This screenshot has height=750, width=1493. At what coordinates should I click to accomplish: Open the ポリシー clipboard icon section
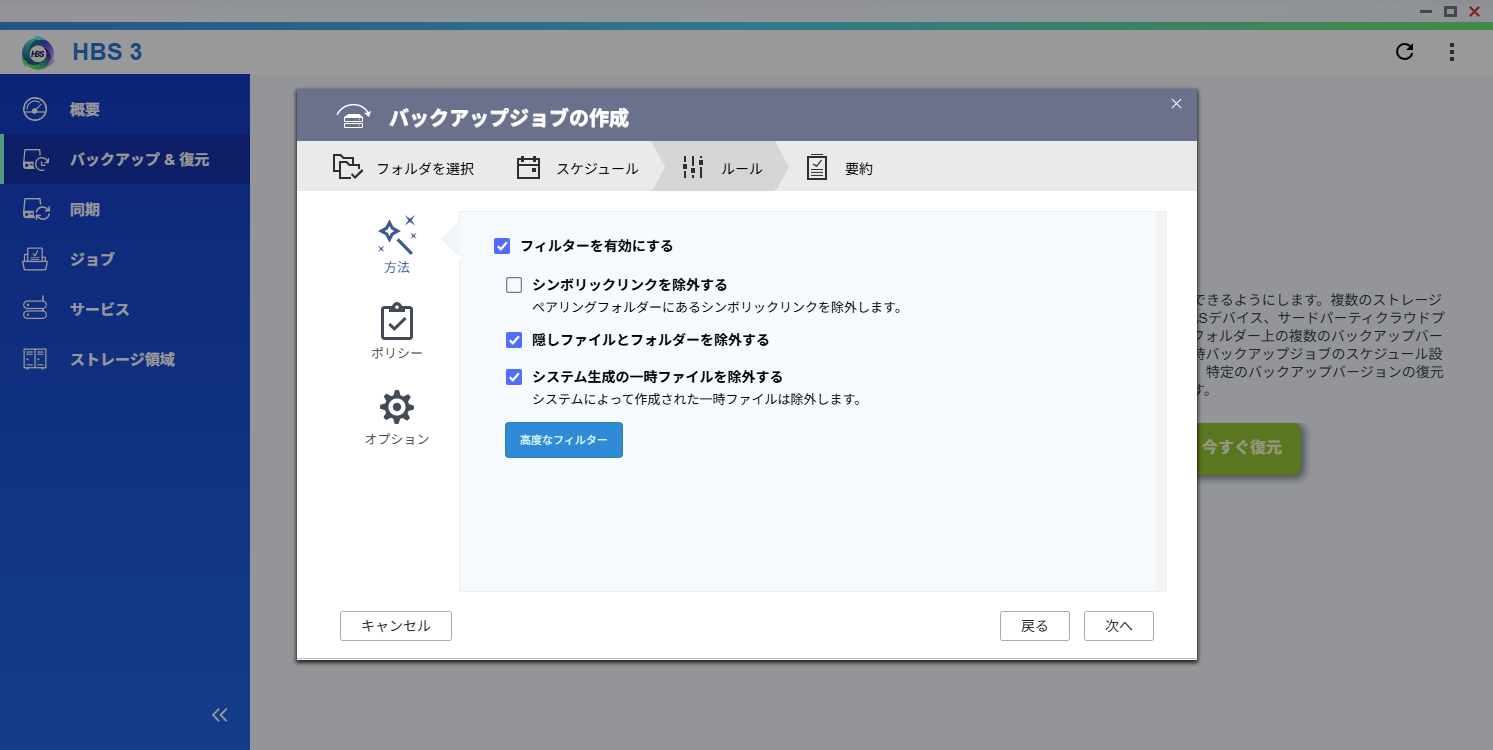(397, 322)
